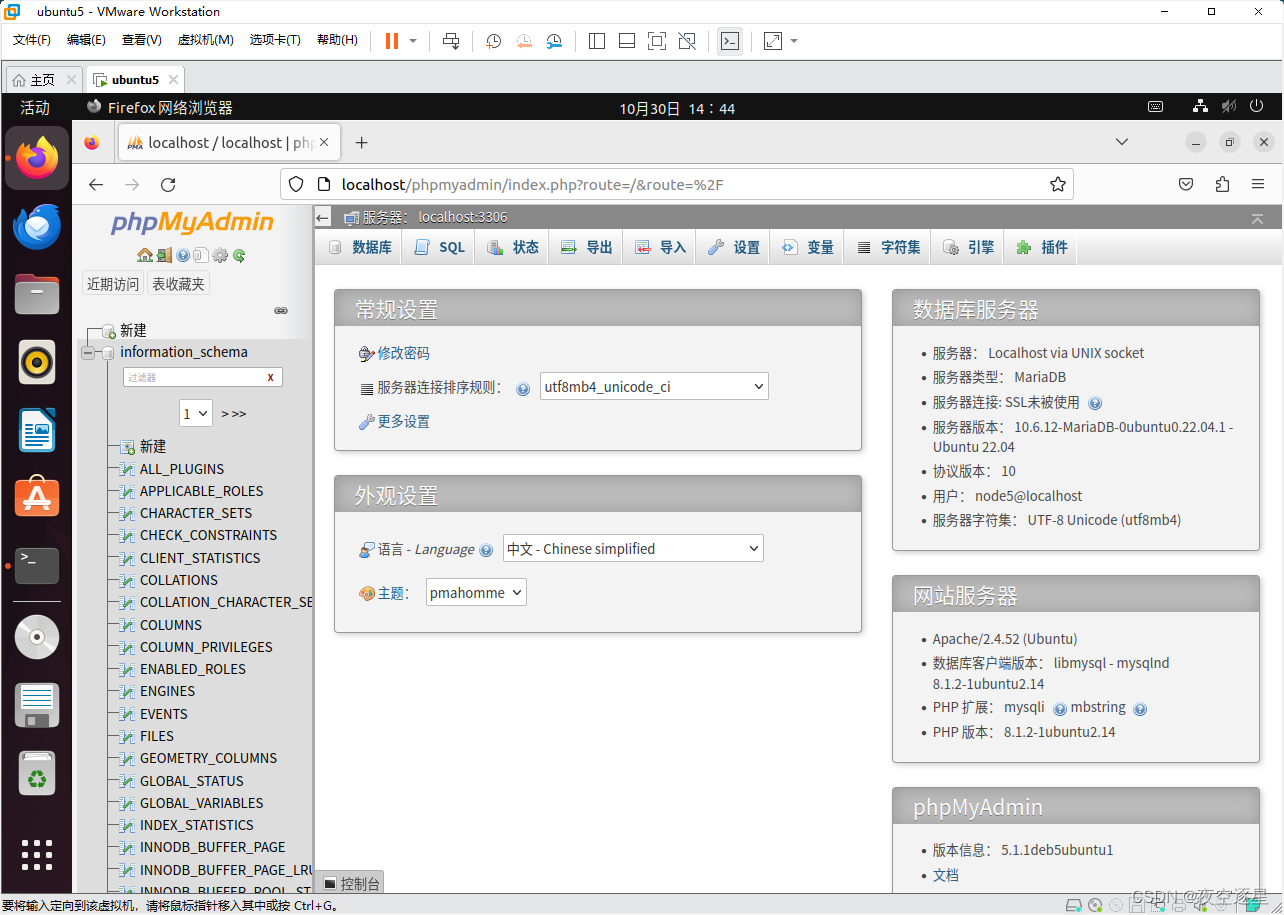
Task: Click the log out door icon
Action: click(164, 255)
